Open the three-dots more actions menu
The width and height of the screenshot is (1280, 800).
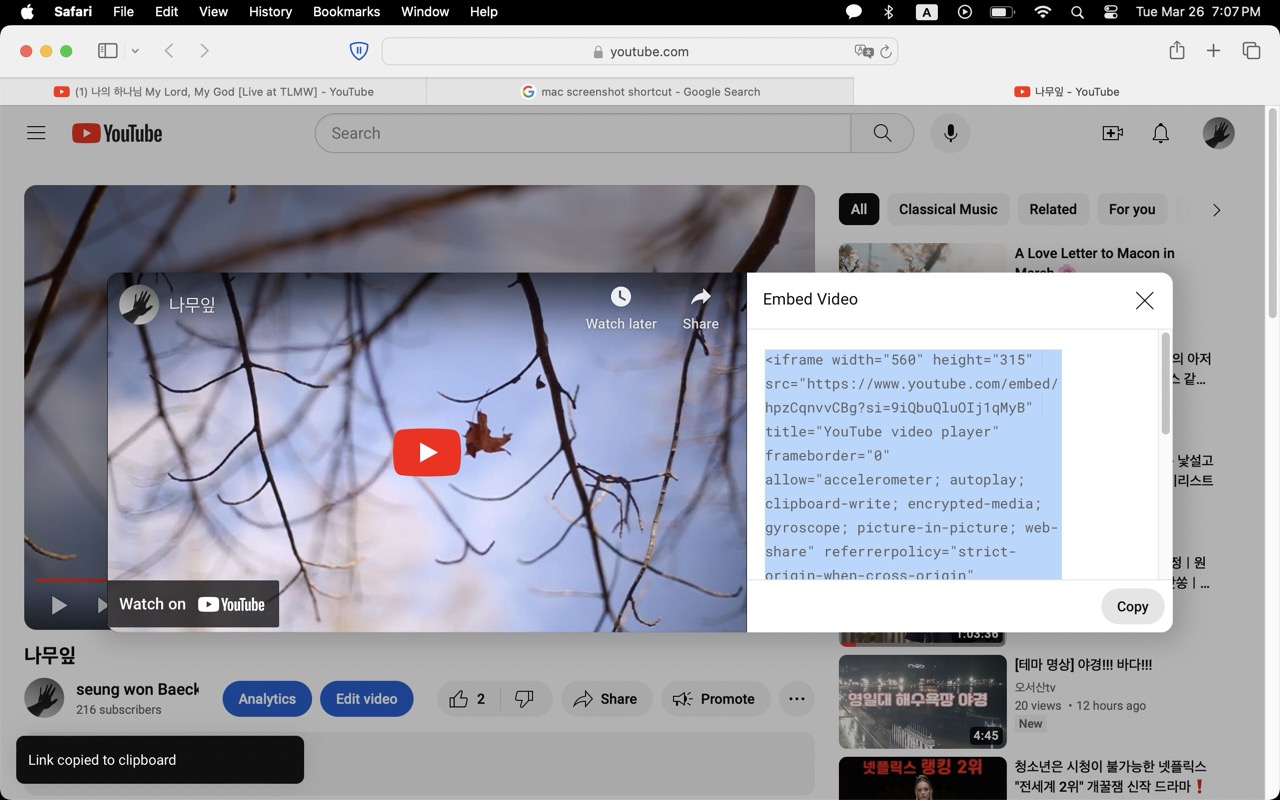[796, 699]
